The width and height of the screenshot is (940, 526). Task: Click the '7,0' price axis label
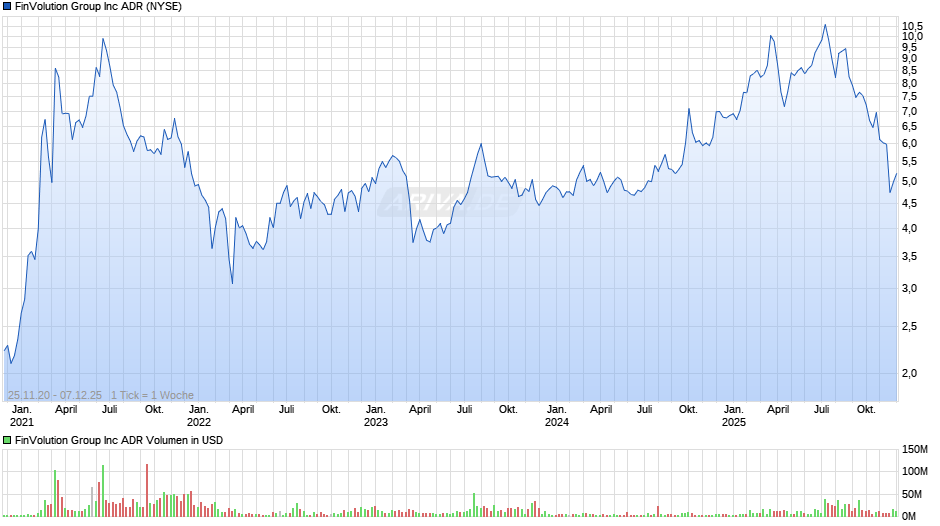pos(909,112)
